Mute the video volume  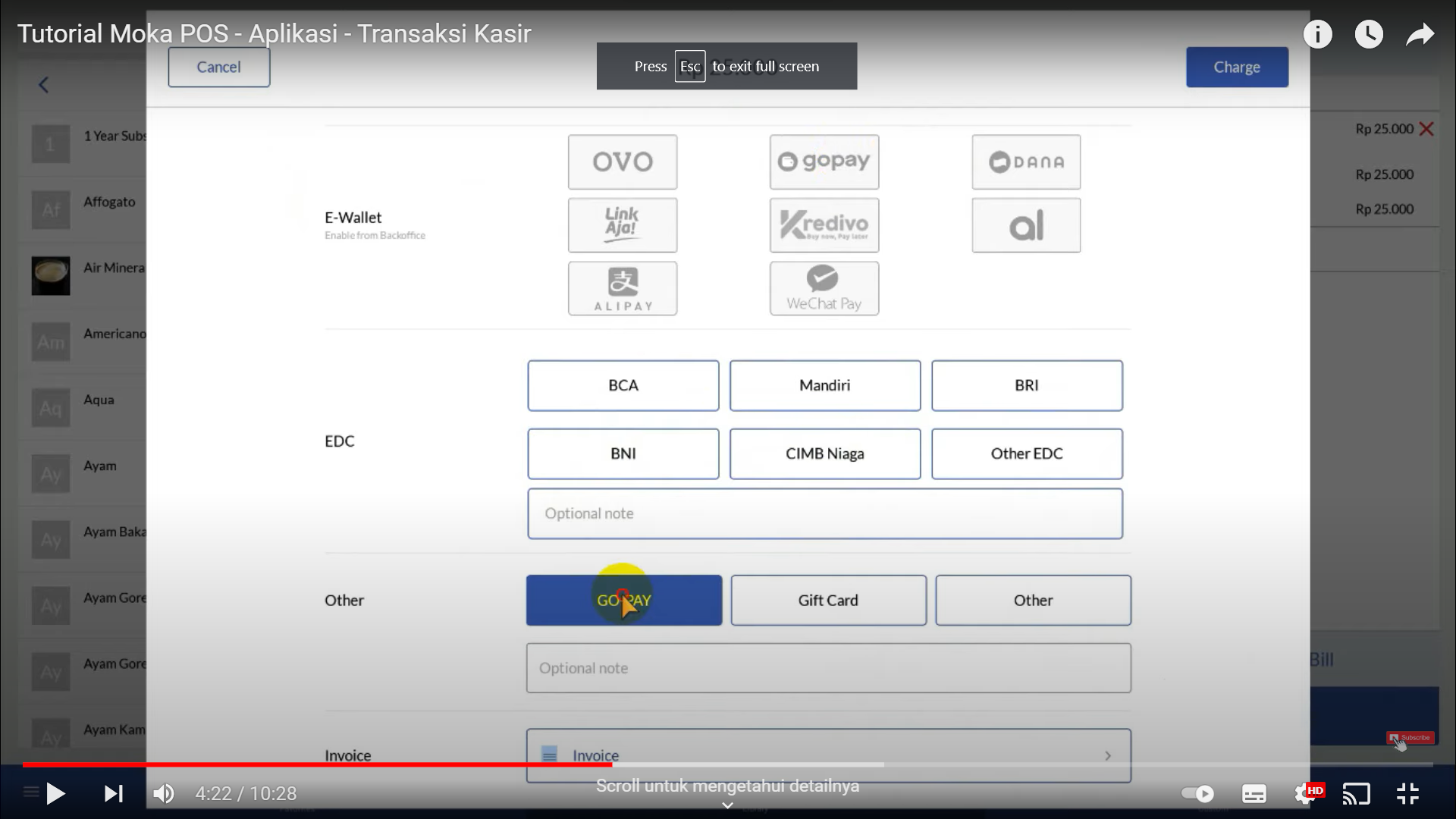coord(164,793)
